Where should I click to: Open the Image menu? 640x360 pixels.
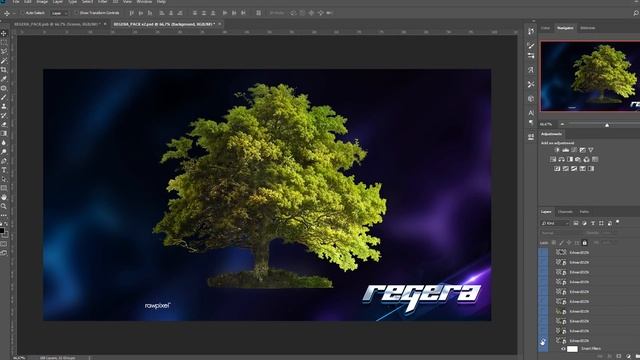pyautogui.click(x=42, y=2)
